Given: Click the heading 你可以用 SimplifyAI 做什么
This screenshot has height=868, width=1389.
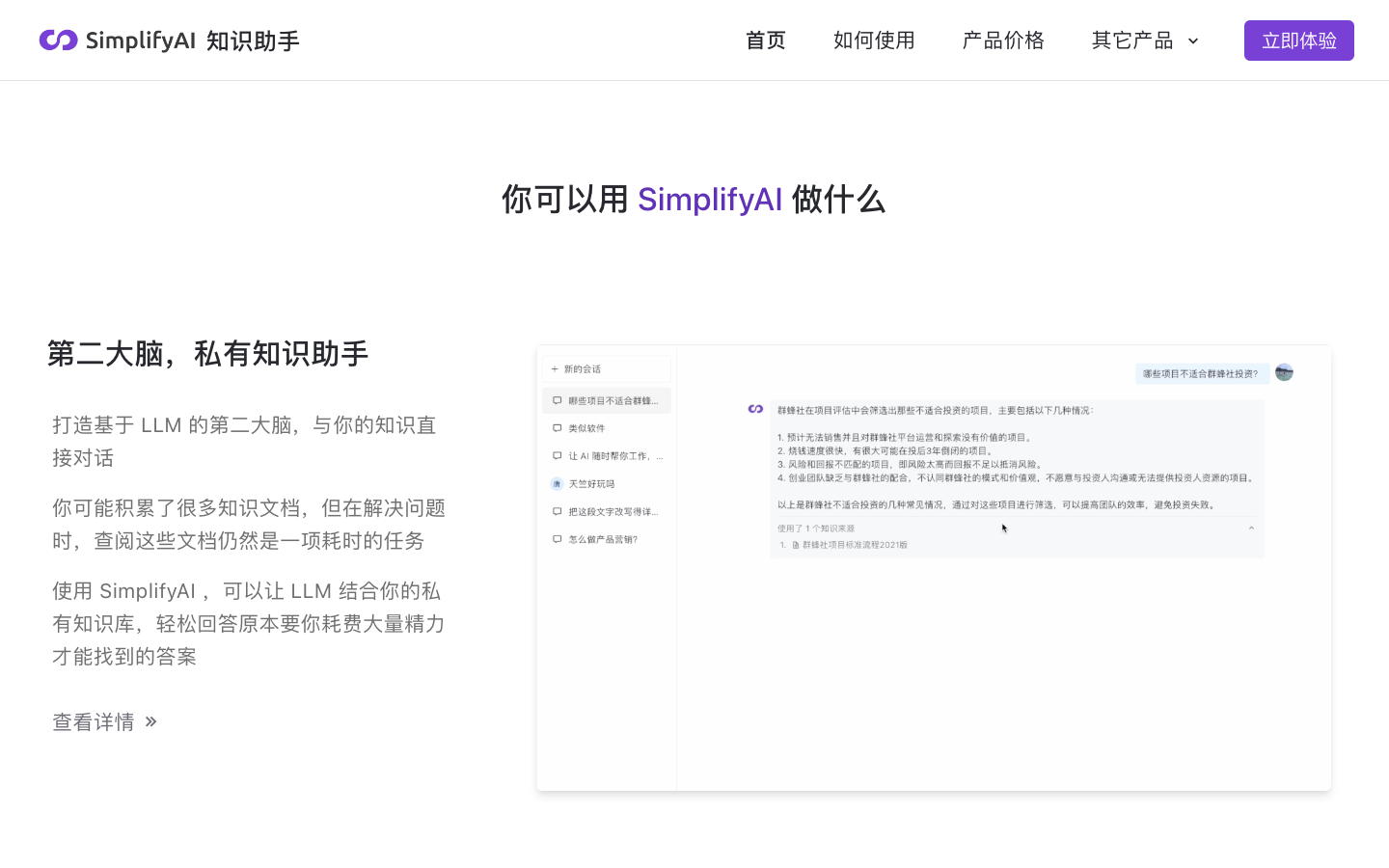Looking at the screenshot, I should click(694, 200).
